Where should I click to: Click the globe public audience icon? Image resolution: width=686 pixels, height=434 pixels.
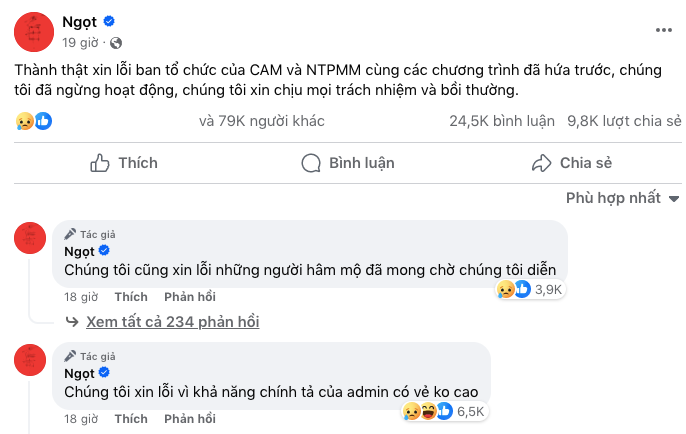pos(116,43)
